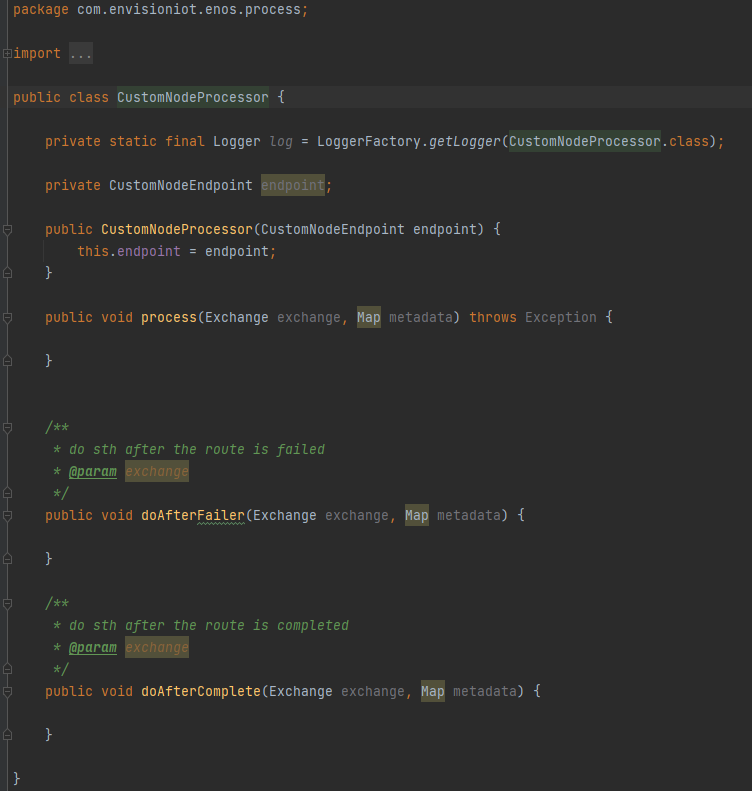Screen dimensions: 752x791
Task: Expand the folded import statements gutter marker
Action: coord(7,53)
